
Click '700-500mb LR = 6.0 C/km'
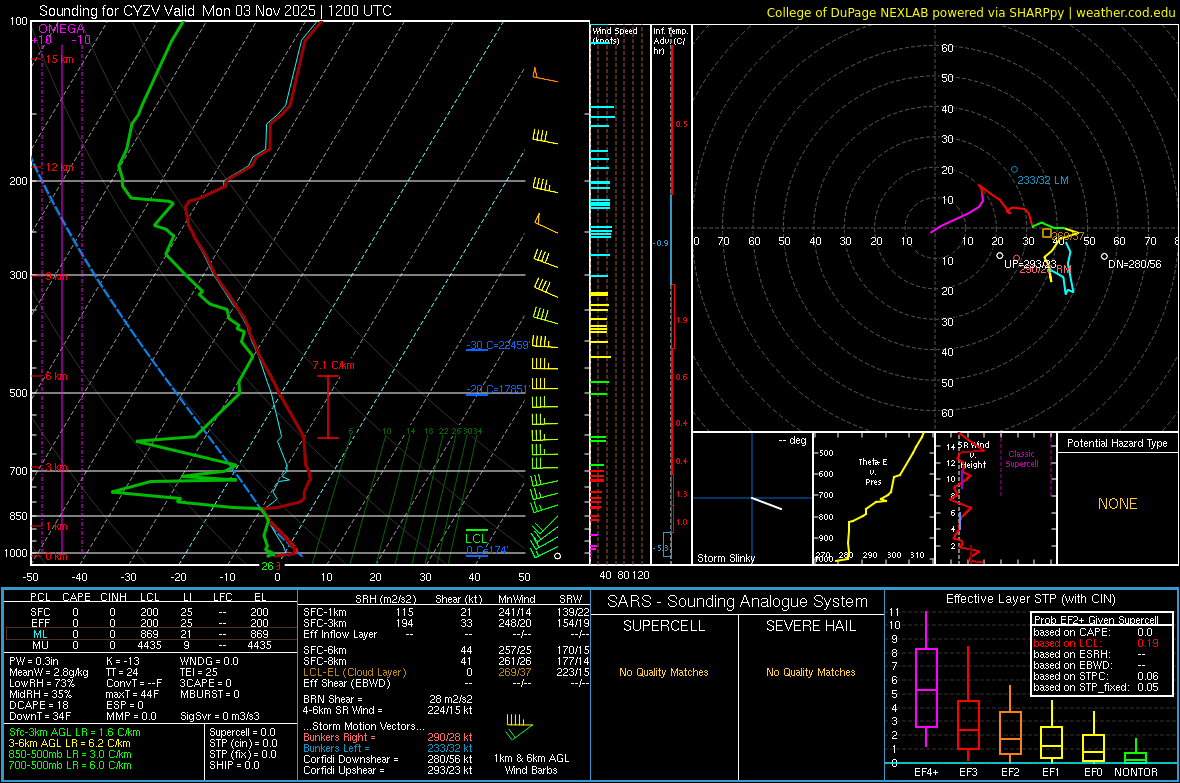click(70, 765)
